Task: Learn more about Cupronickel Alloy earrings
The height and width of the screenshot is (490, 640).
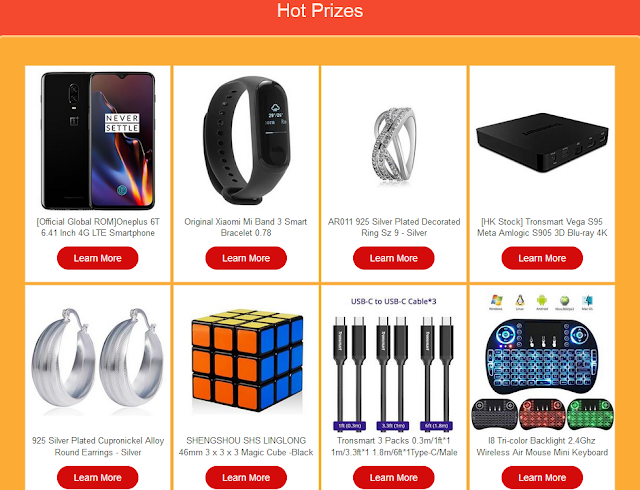Action: pyautogui.click(x=98, y=477)
